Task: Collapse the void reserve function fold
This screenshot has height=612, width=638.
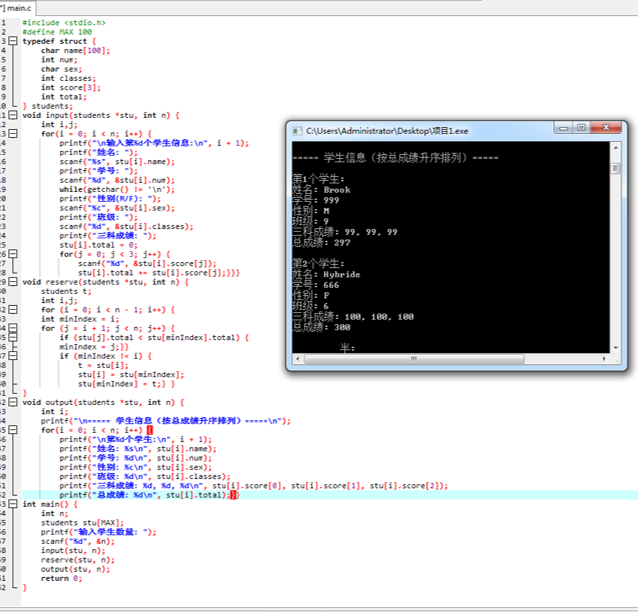Action: (x=13, y=282)
